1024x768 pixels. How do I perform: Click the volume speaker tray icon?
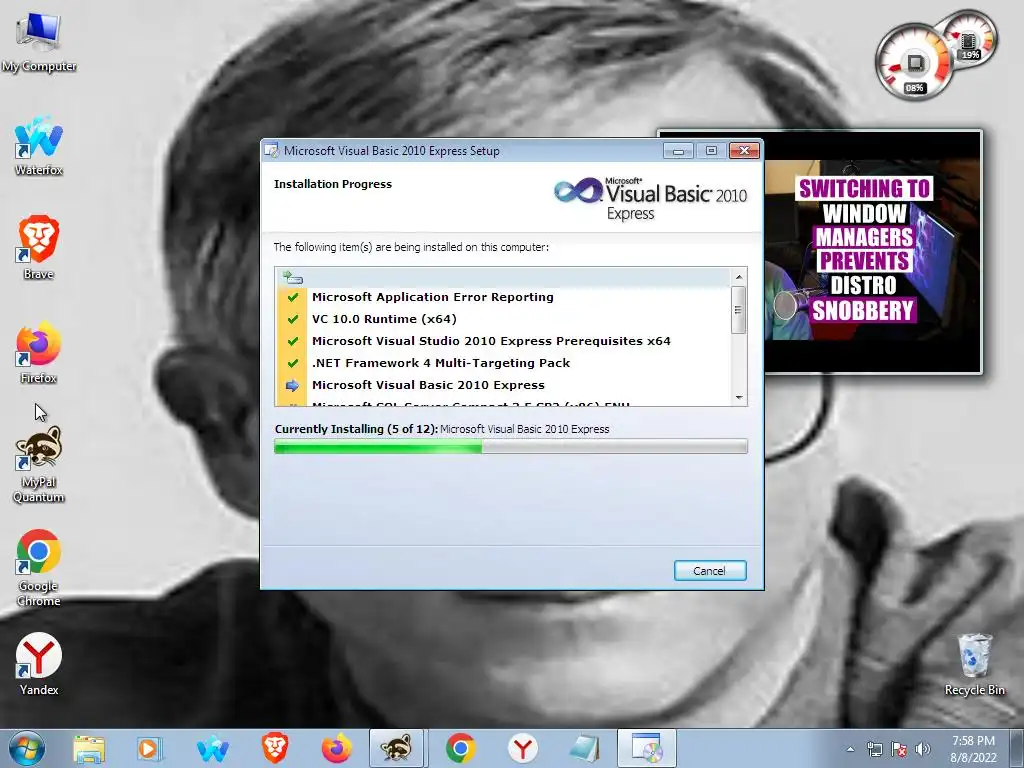tap(922, 750)
